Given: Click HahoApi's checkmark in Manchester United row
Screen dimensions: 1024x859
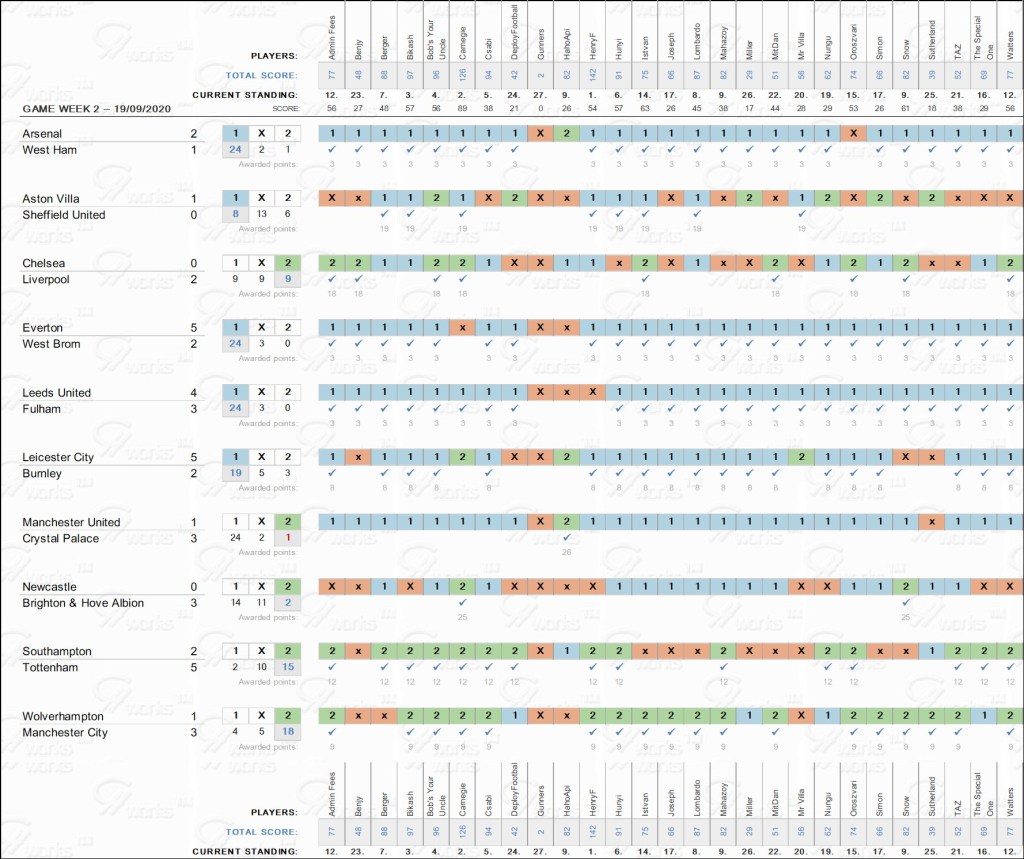Looking at the screenshot, I should pyautogui.click(x=566, y=538).
